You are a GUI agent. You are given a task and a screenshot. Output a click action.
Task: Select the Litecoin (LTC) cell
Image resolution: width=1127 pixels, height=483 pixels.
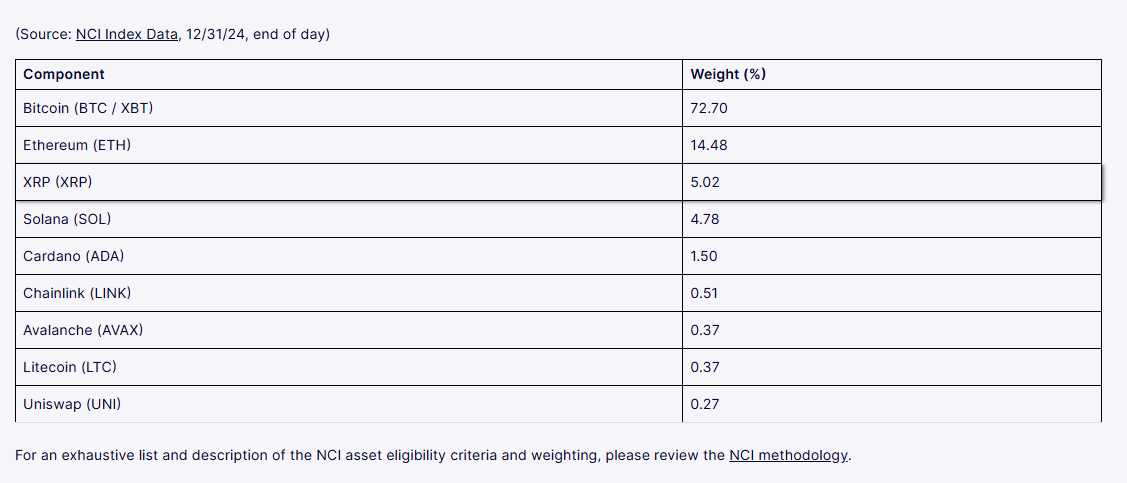(70, 367)
